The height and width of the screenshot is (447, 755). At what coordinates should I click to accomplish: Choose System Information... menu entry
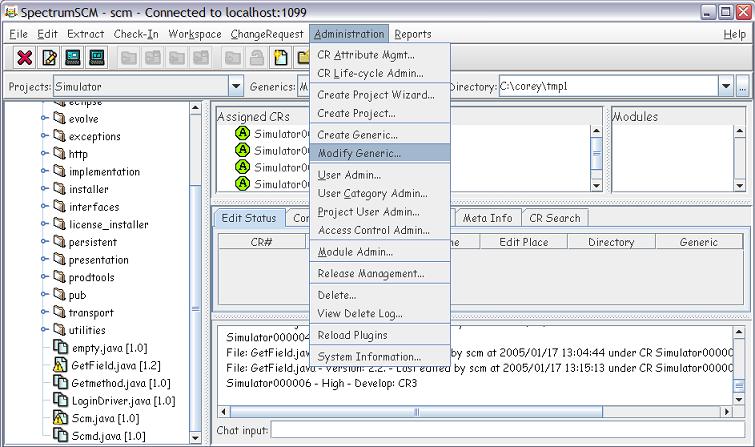pyautogui.click(x=380, y=357)
